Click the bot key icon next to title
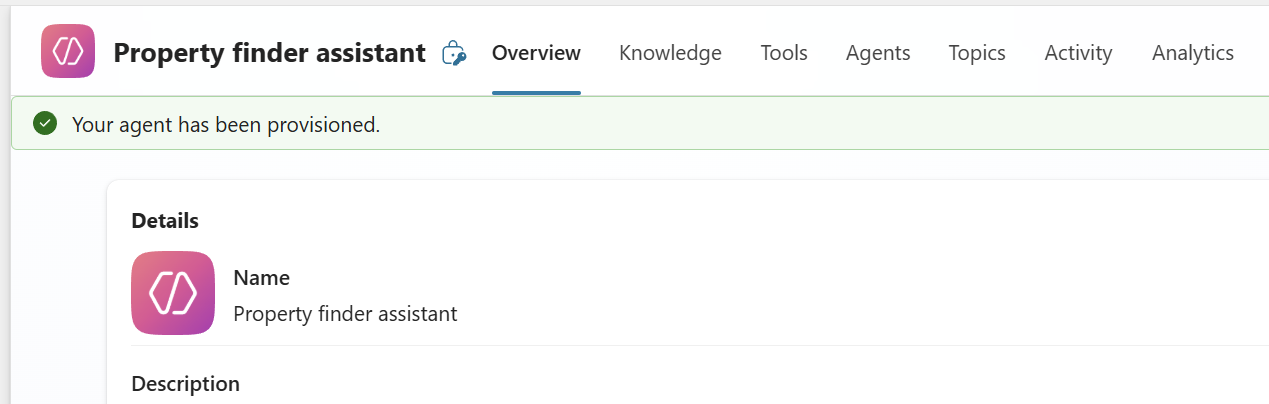1269x404 pixels. pyautogui.click(x=454, y=53)
